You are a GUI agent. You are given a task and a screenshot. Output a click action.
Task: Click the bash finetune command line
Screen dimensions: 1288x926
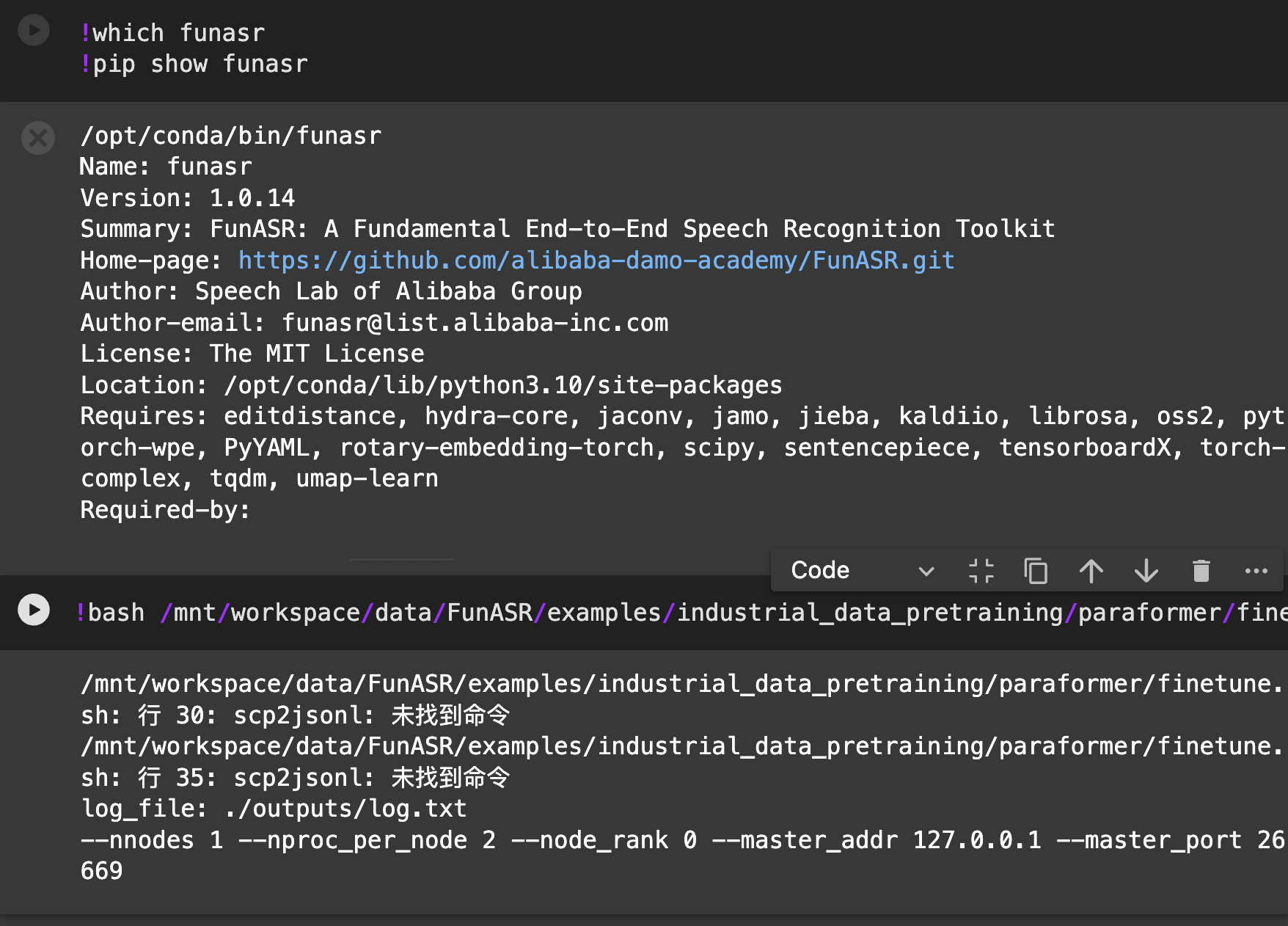(x=681, y=613)
